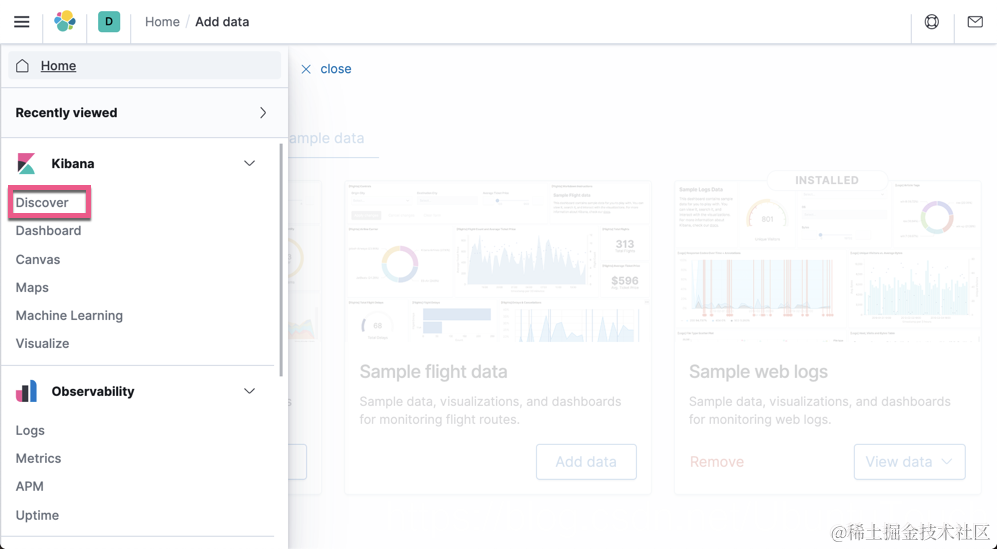Click the Sample flight data title
The image size is (997, 549).
click(433, 372)
